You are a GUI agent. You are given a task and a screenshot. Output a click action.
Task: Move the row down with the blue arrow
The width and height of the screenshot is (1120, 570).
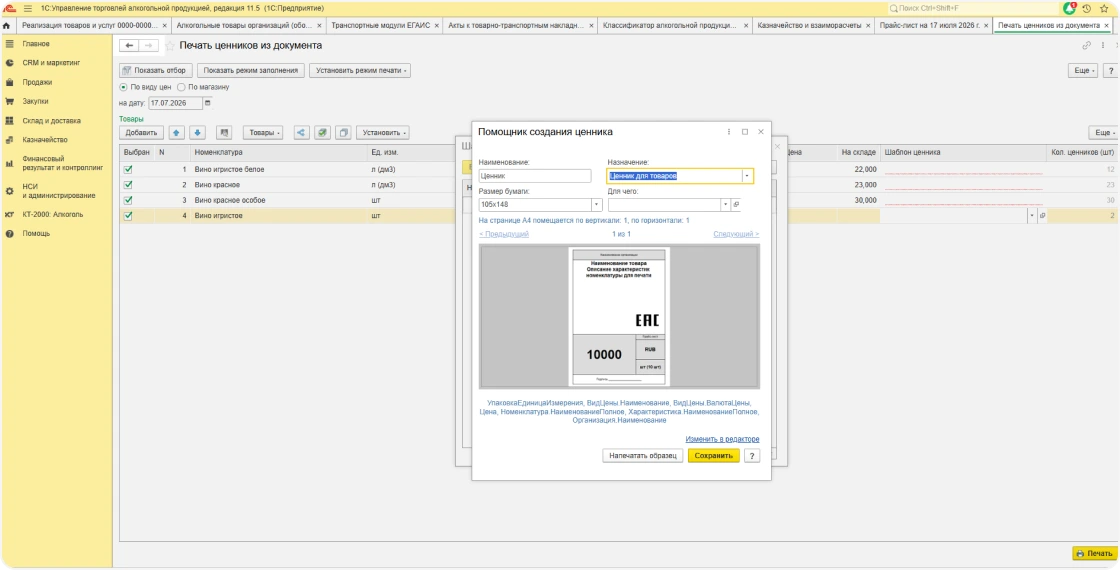[x=198, y=133]
